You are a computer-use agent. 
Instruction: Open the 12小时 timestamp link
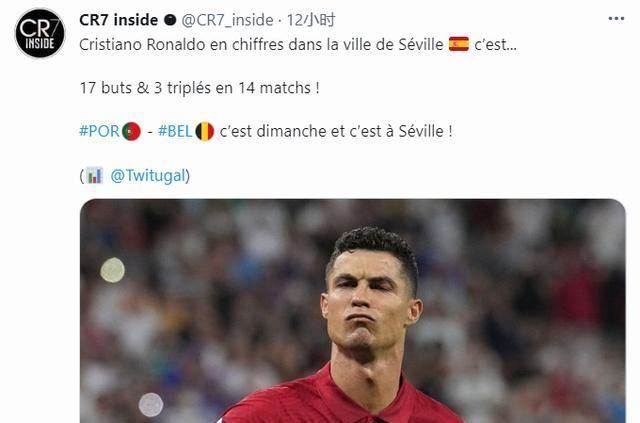pyautogui.click(x=311, y=20)
